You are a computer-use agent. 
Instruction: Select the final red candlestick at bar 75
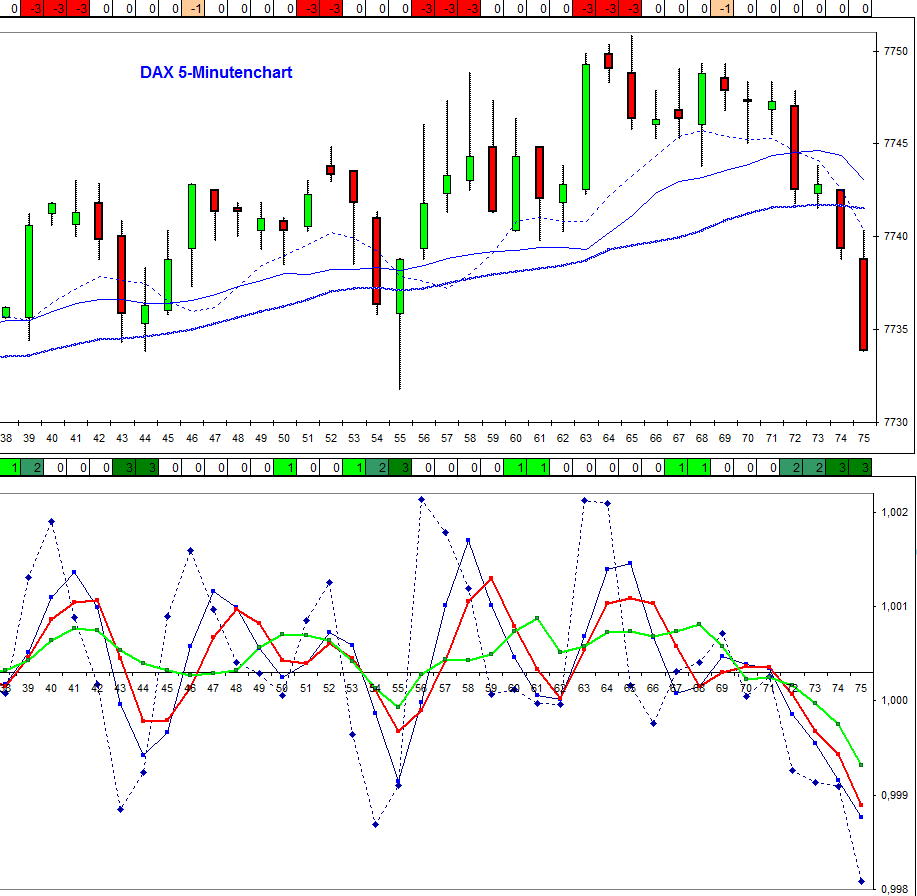click(862, 304)
